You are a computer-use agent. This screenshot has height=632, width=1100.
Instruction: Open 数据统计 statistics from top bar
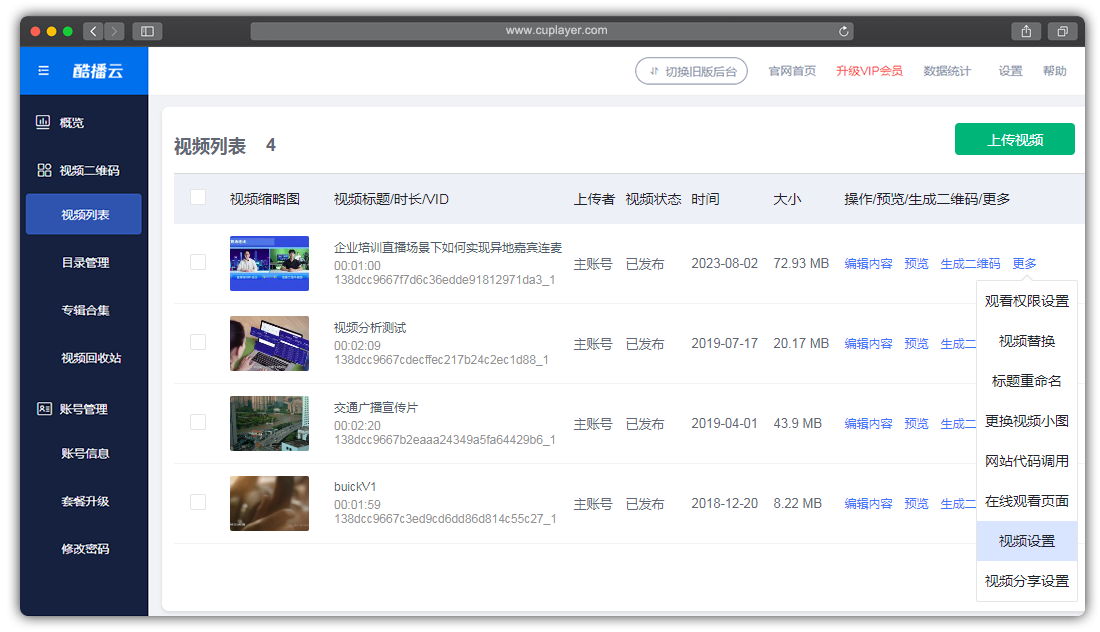[947, 71]
